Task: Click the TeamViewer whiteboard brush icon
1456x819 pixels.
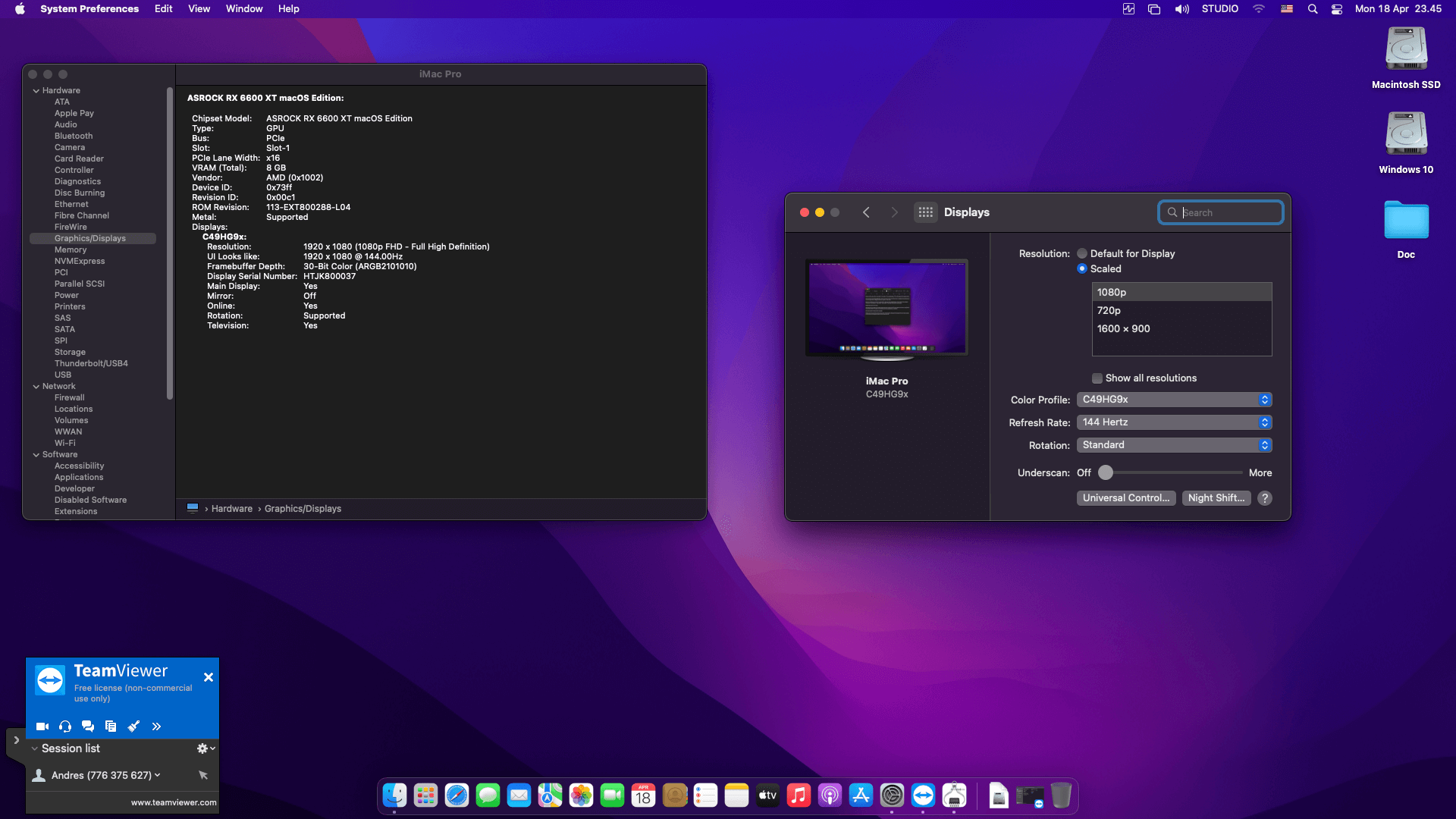Action: coord(133,726)
